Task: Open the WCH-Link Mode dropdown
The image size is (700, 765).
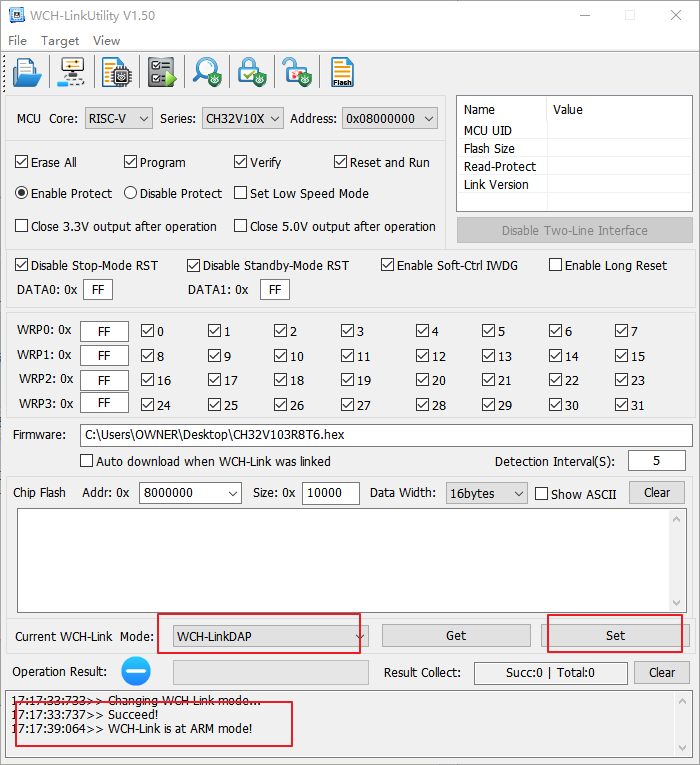Action: [x=268, y=636]
